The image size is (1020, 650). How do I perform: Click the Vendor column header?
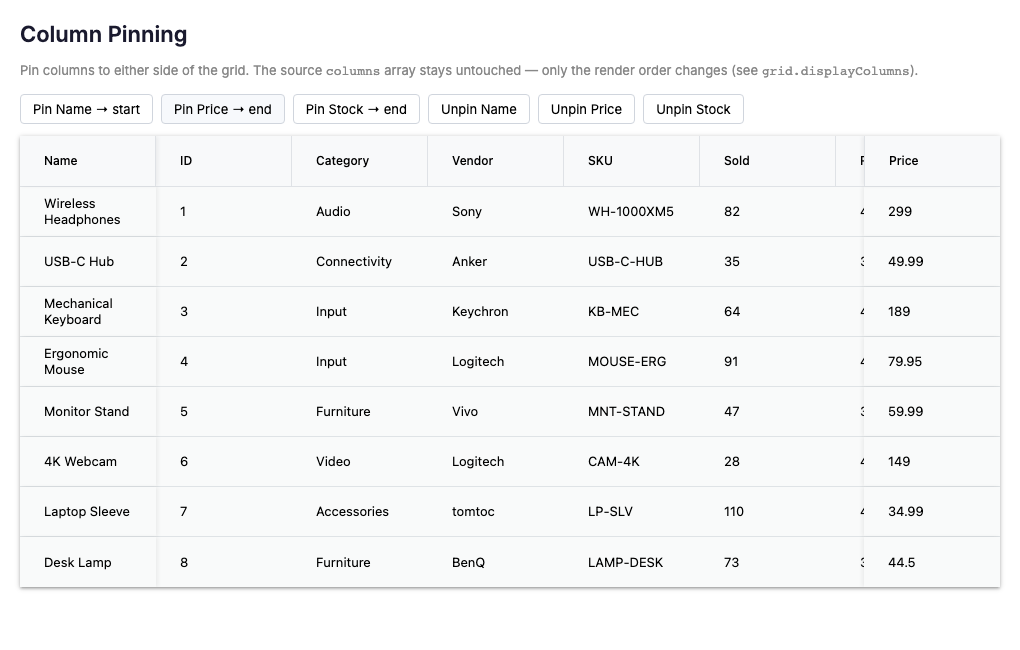496,161
